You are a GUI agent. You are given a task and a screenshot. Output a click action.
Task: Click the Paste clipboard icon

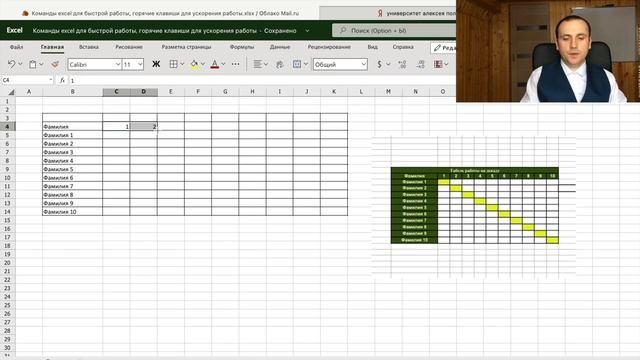point(33,64)
